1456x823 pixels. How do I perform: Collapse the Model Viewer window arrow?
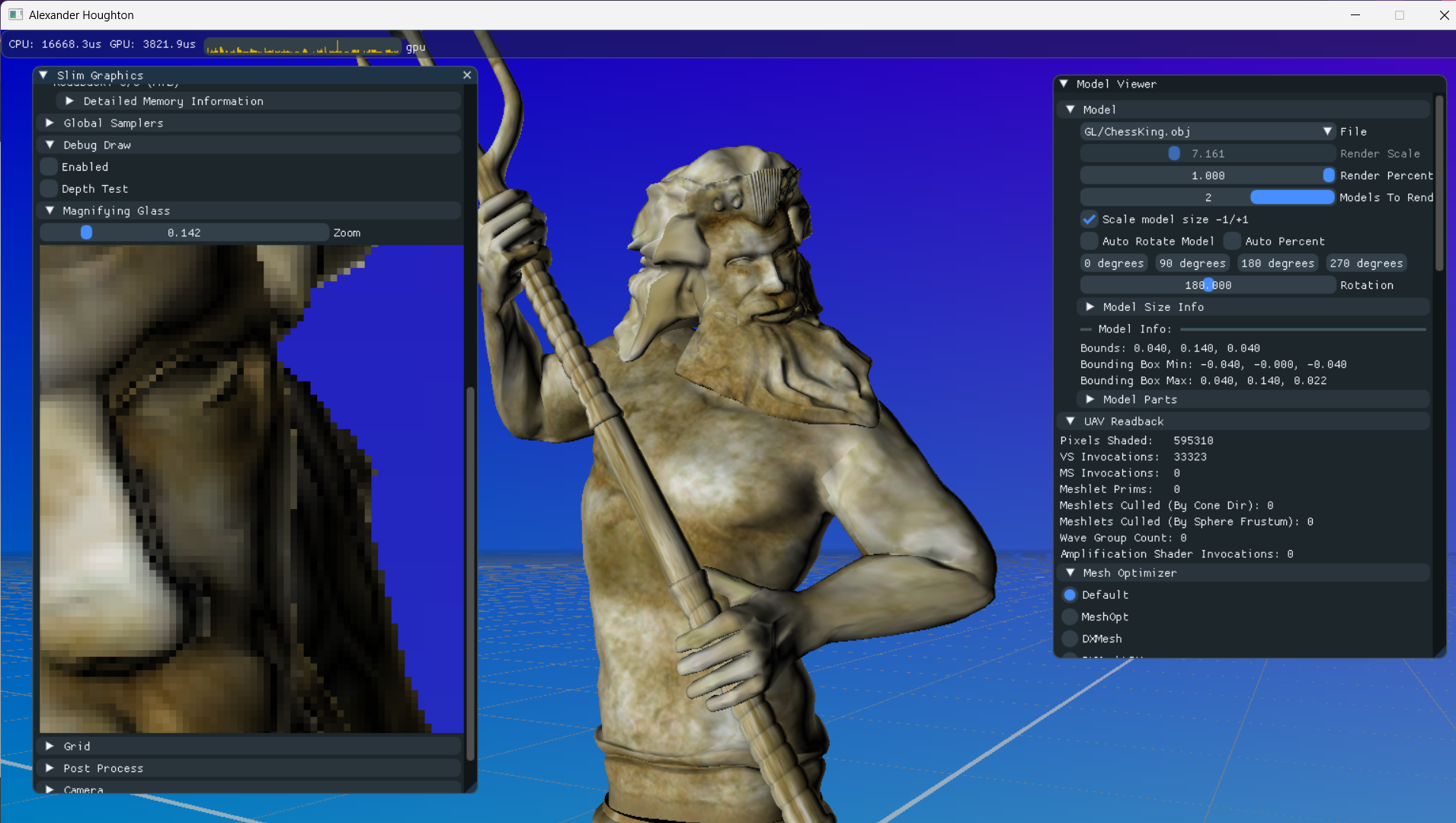1064,84
